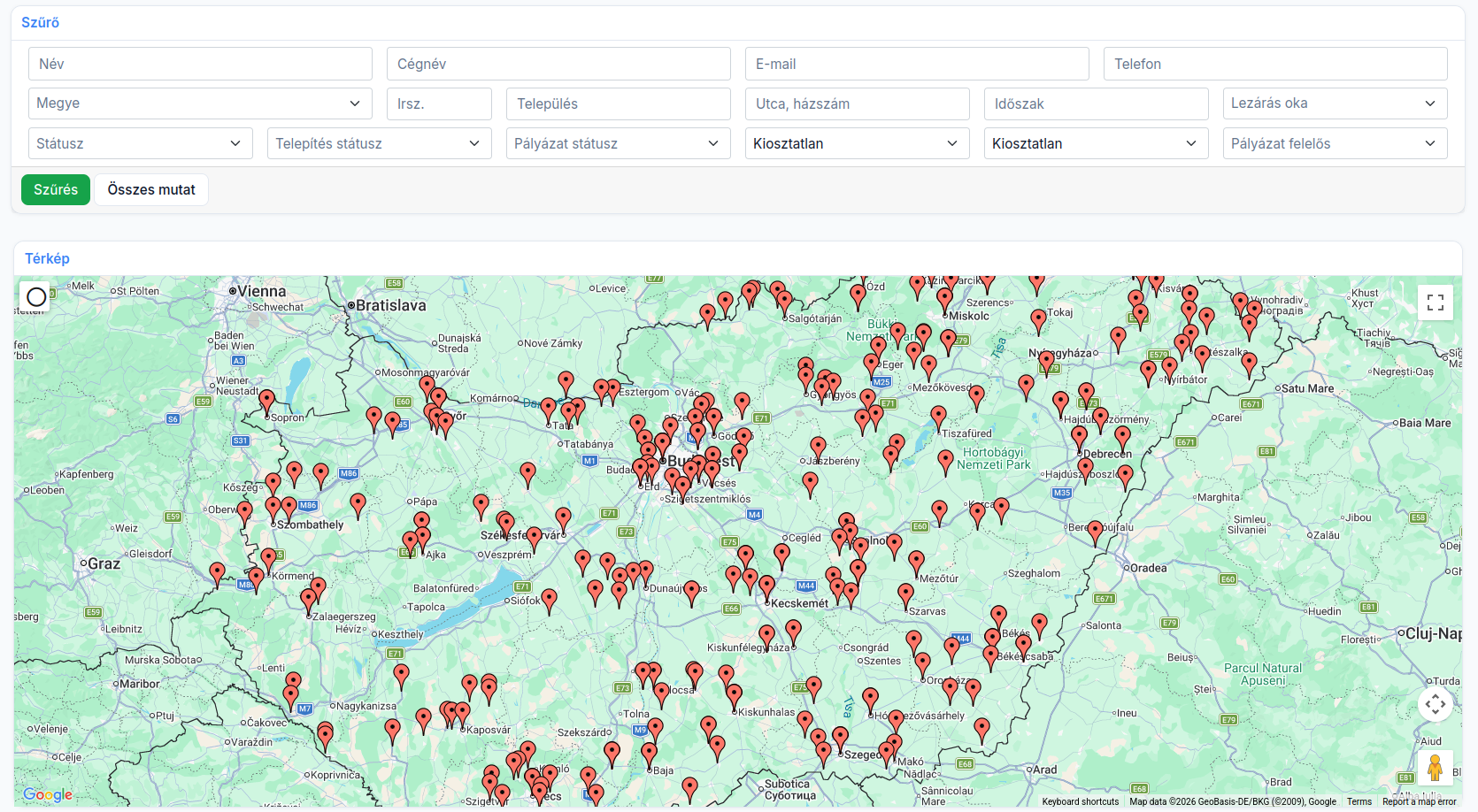Viewport: 1478px width, 812px height.
Task: Click the circle drawing tool on map
Action: click(x=36, y=296)
